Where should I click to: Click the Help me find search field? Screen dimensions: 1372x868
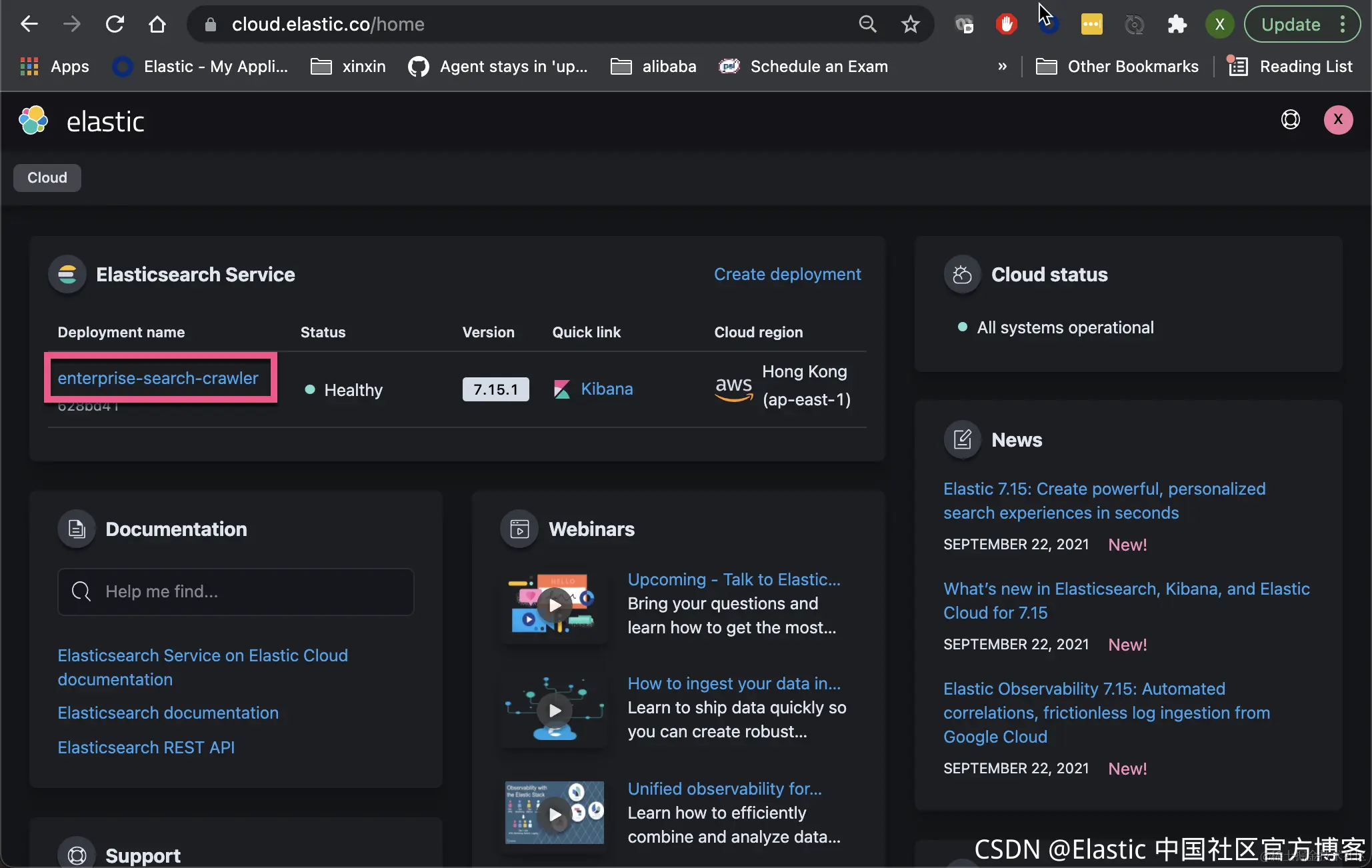coord(236,591)
